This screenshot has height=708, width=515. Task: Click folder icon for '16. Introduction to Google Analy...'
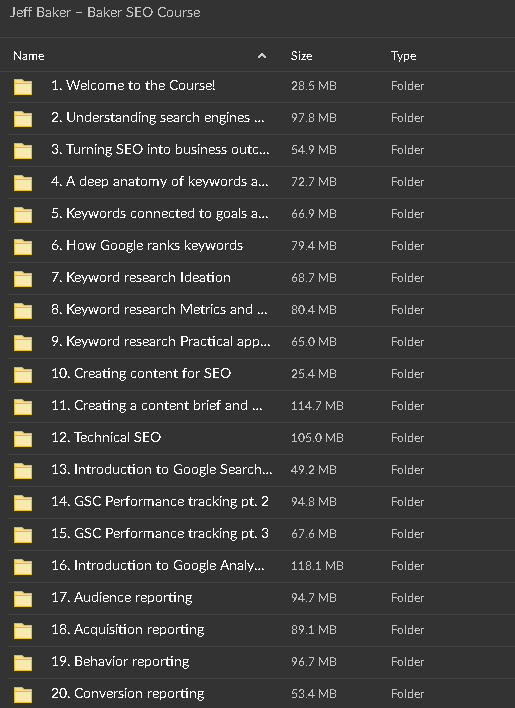point(23,568)
